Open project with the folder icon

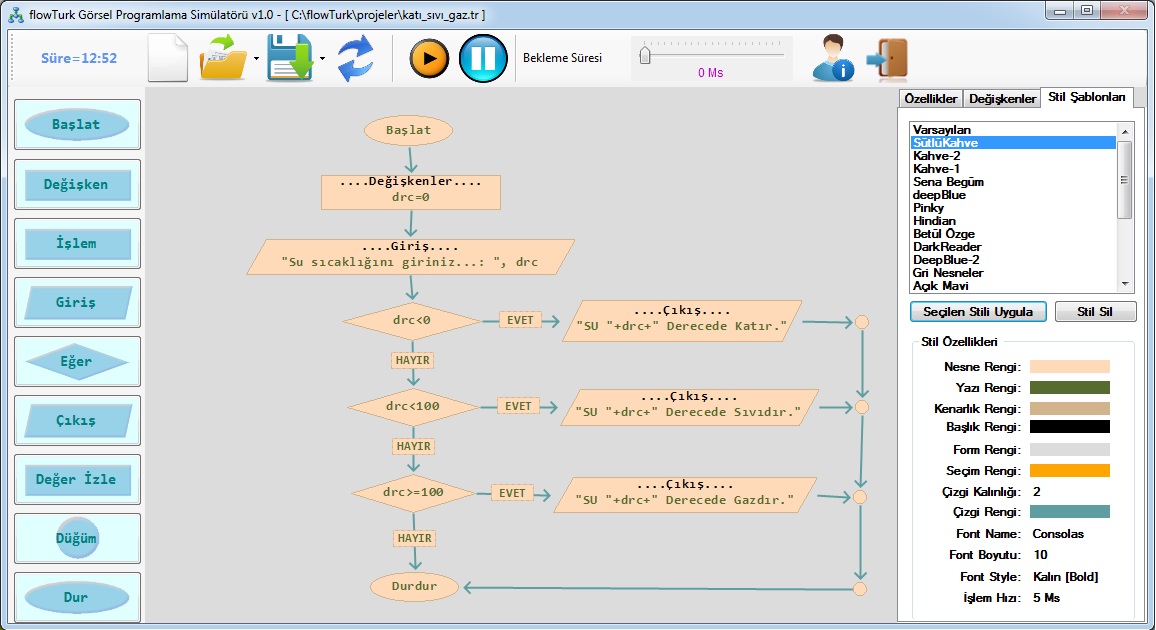[x=225, y=58]
